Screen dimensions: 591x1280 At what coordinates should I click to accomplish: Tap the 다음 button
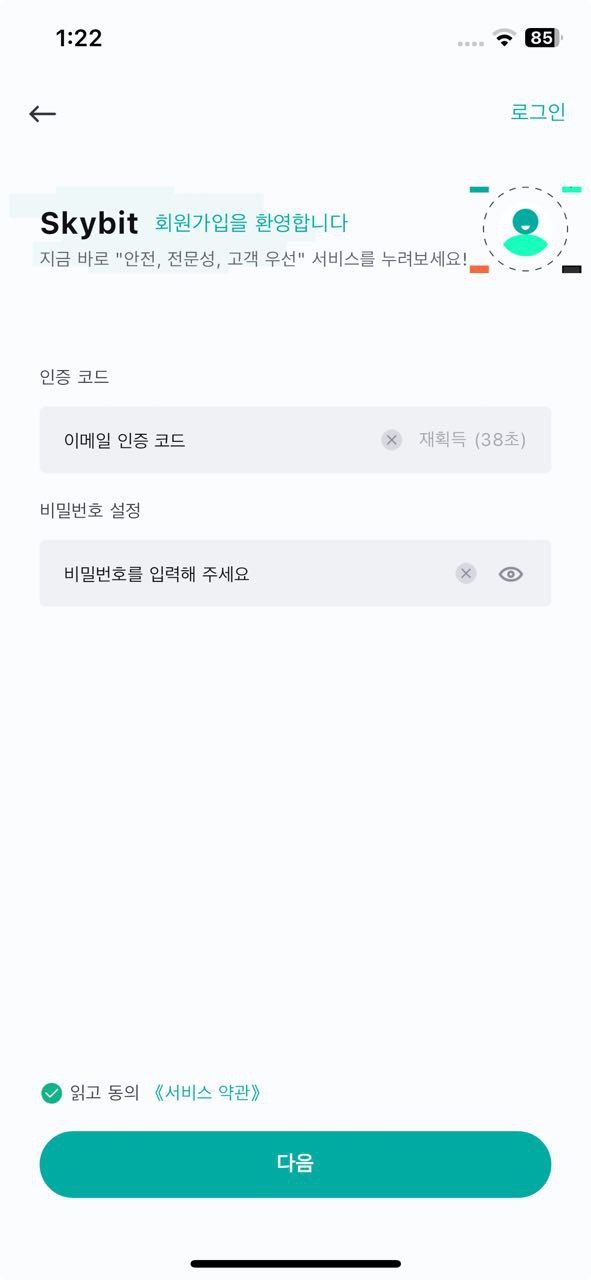point(295,1164)
